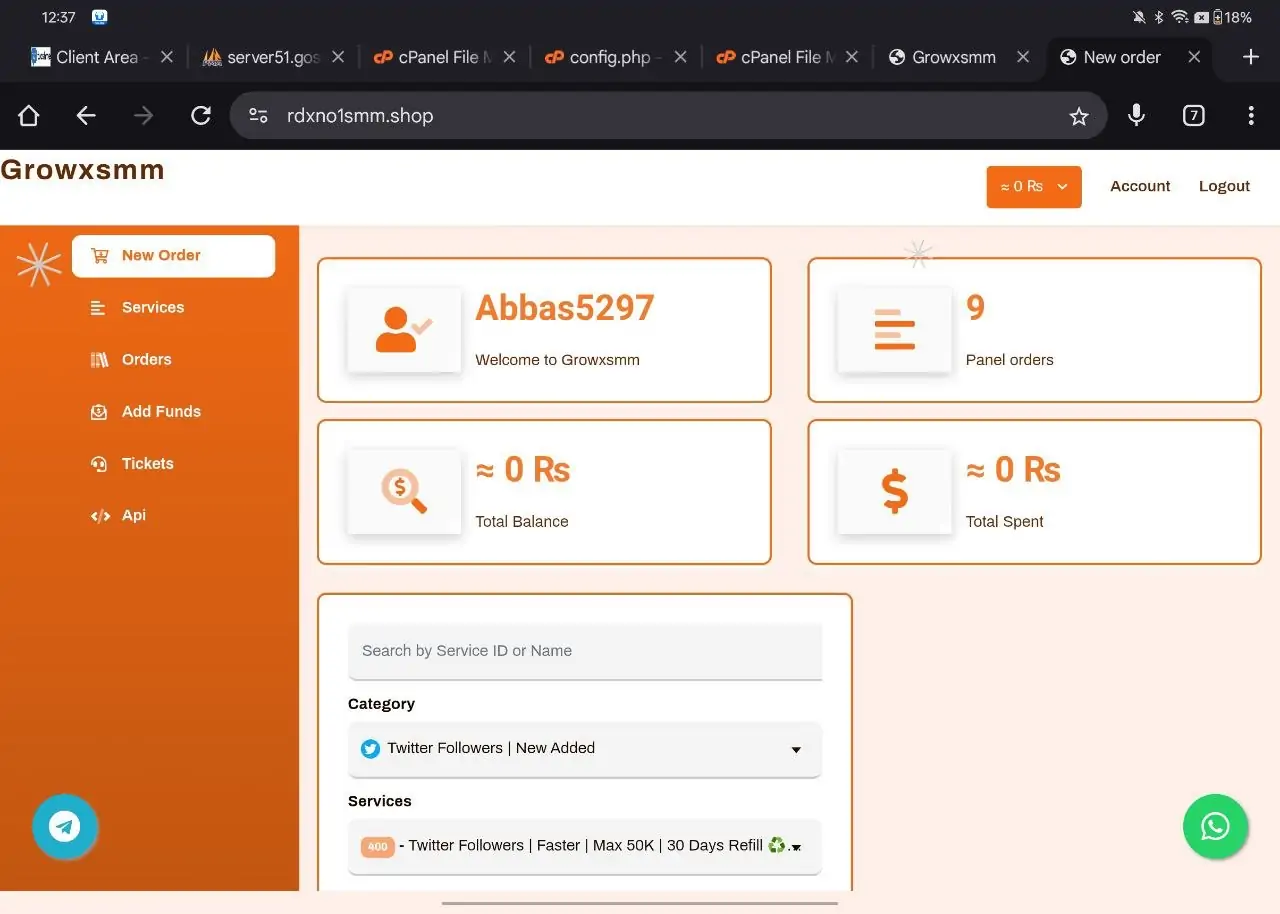Click the Search by Service ID field

coord(585,651)
